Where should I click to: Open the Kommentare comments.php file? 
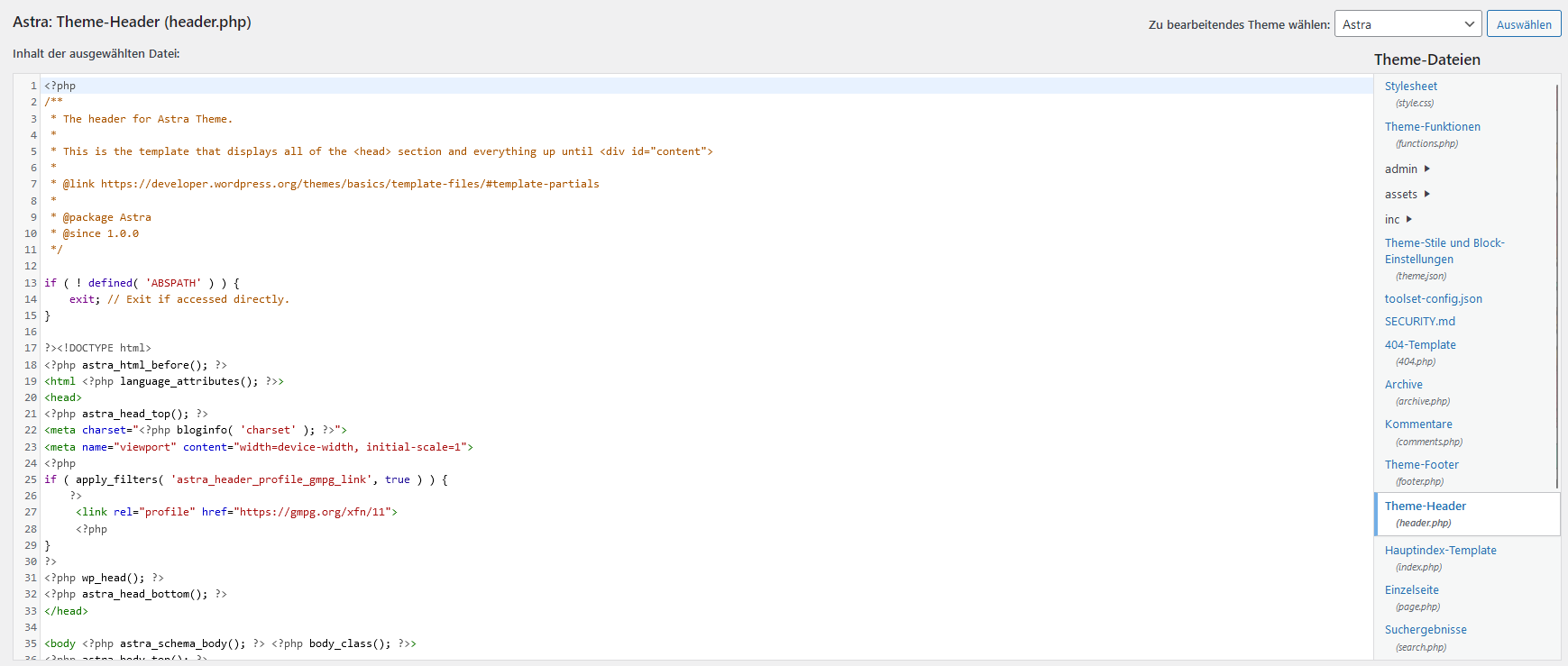tap(1418, 424)
